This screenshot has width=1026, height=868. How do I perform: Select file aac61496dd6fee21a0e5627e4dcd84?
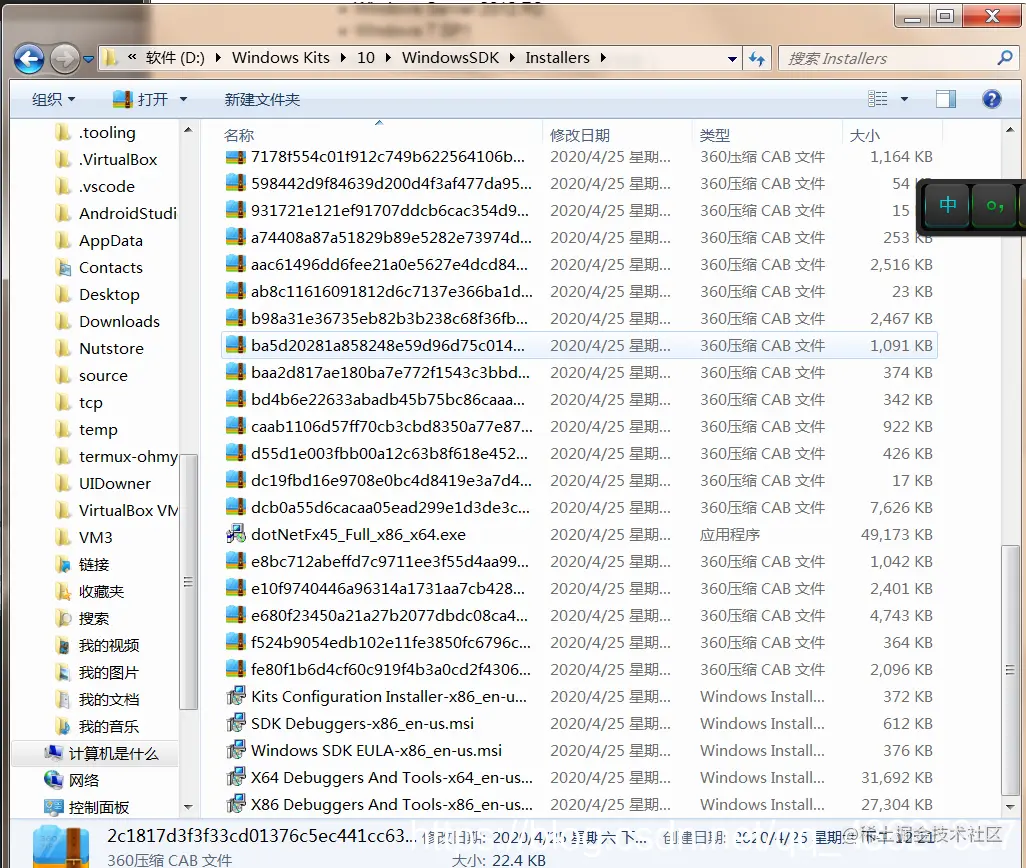click(579, 264)
